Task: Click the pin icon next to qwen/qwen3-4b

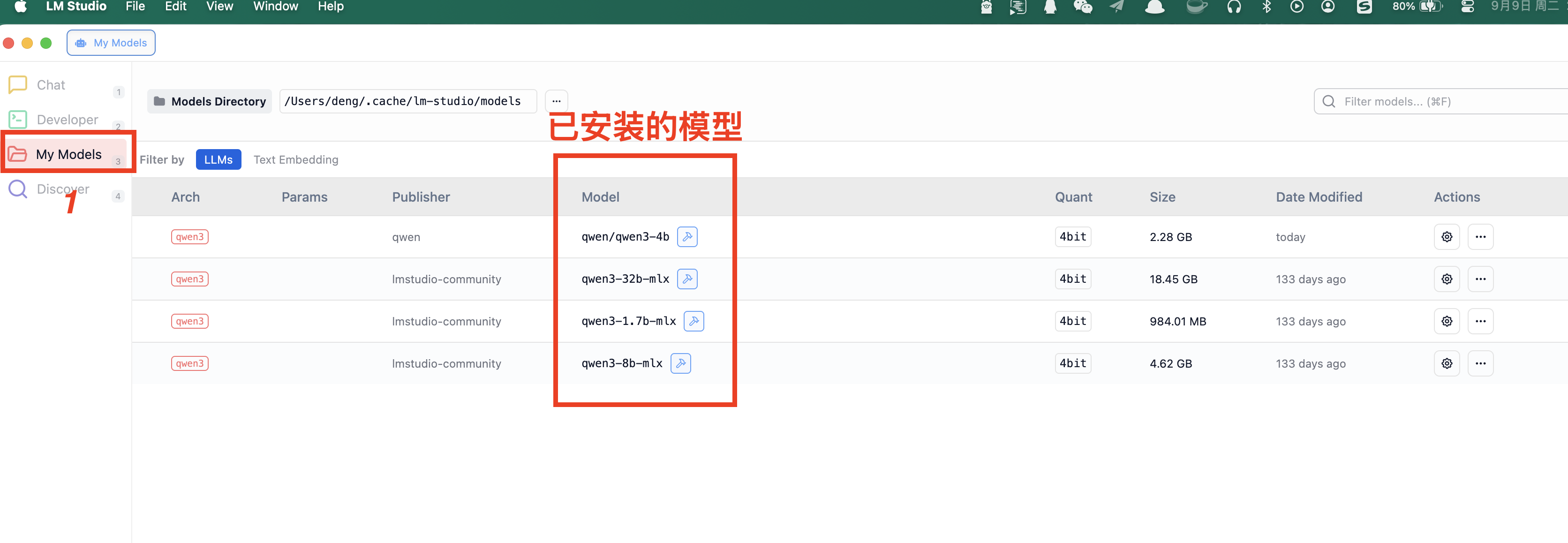Action: coord(687,237)
